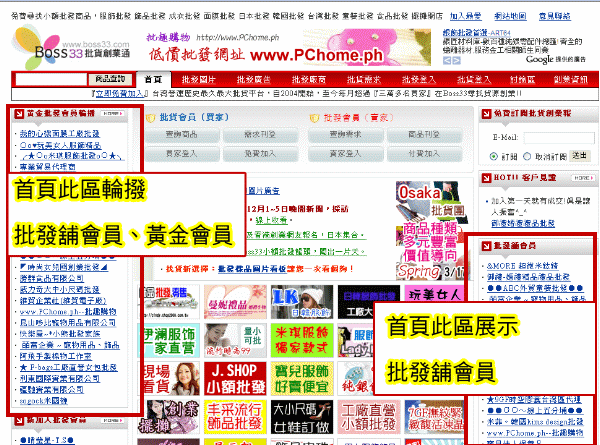This screenshot has width=600, height=445.
Task: Click 阿承手製織物工作室 link
Action: pos(55,357)
